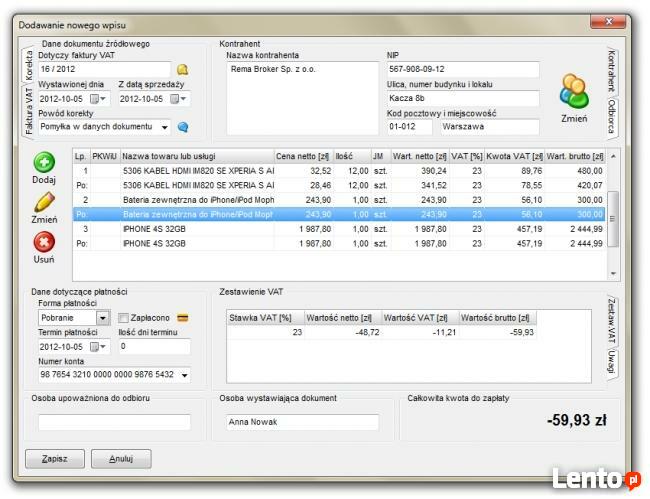
Task: Open the Termin płatności date picker
Action: pos(97,347)
